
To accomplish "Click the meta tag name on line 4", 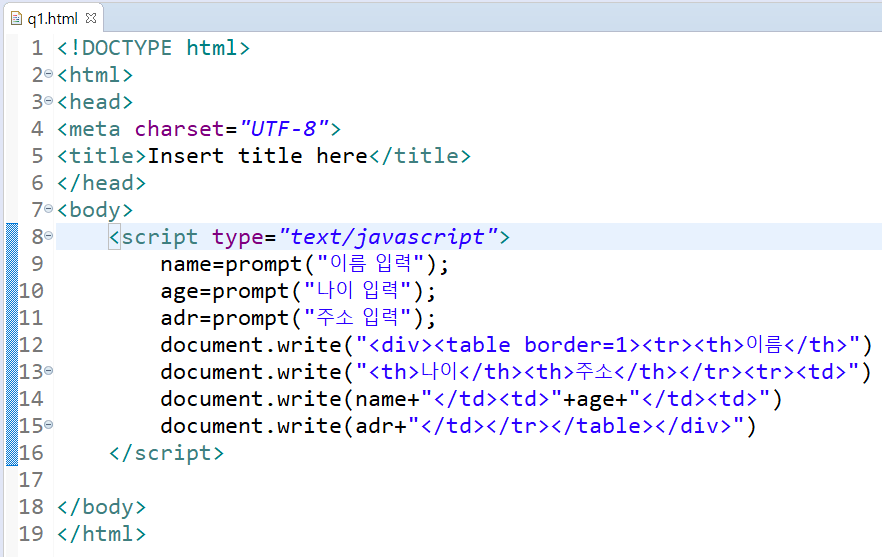I will click(x=94, y=129).
